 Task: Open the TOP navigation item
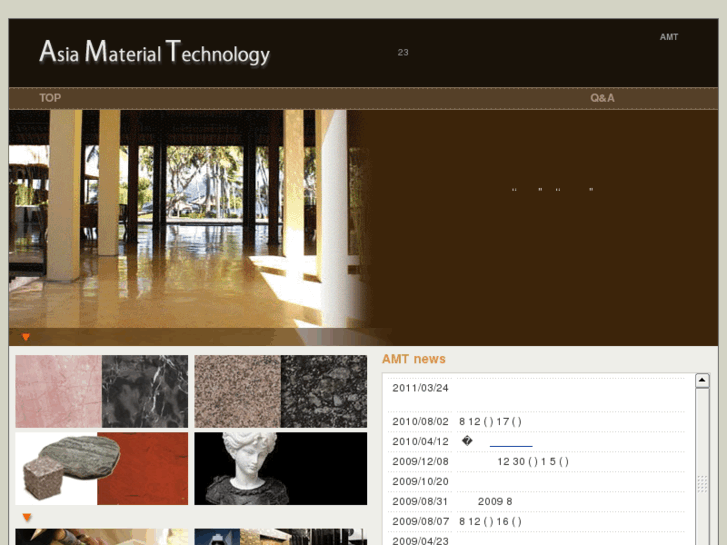pyautogui.click(x=50, y=98)
